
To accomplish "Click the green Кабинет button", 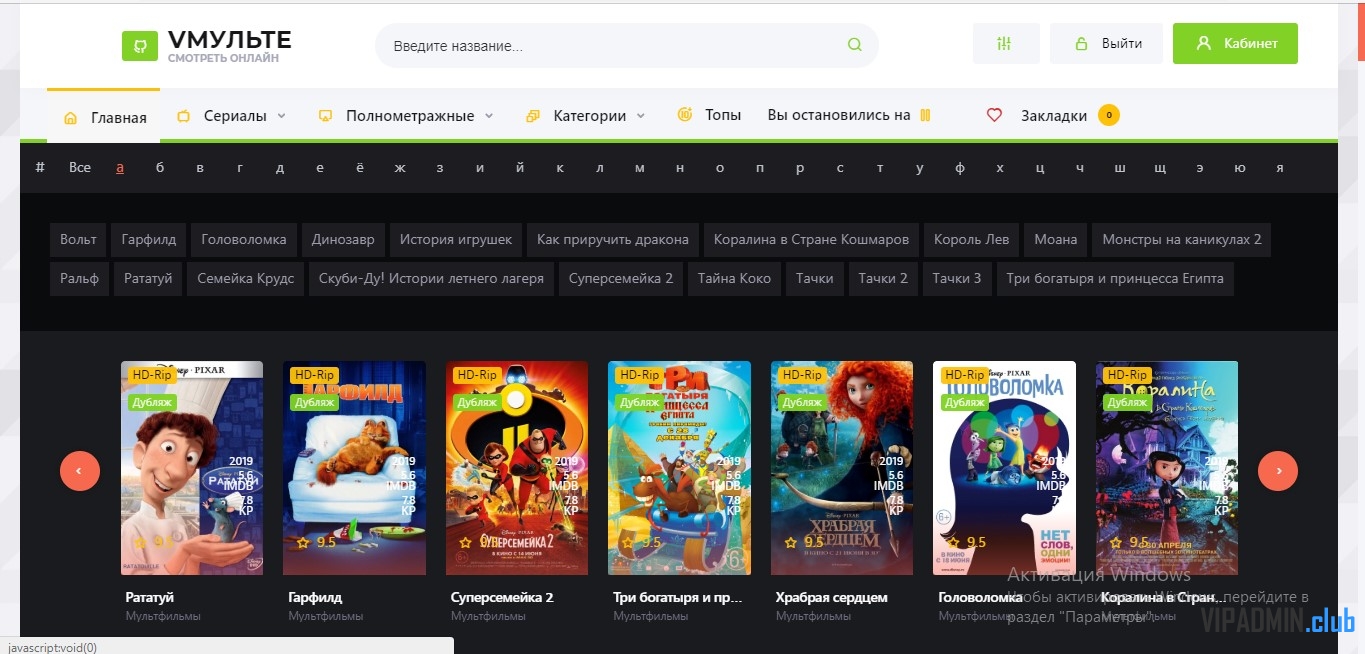I will pyautogui.click(x=1235, y=44).
